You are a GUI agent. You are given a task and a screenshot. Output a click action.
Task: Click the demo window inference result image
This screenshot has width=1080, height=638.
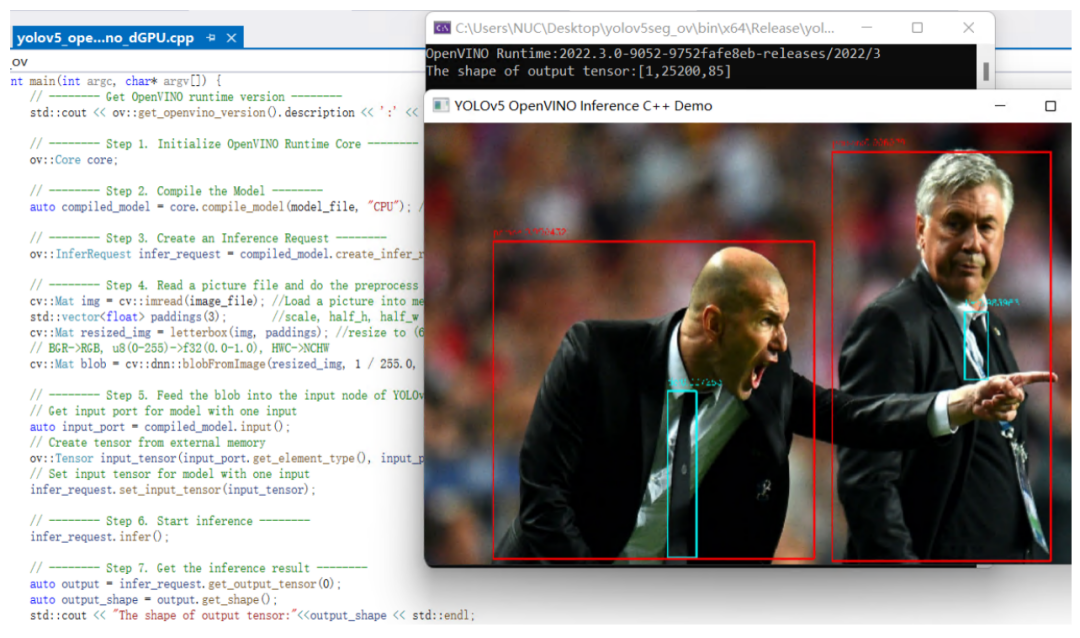click(747, 344)
